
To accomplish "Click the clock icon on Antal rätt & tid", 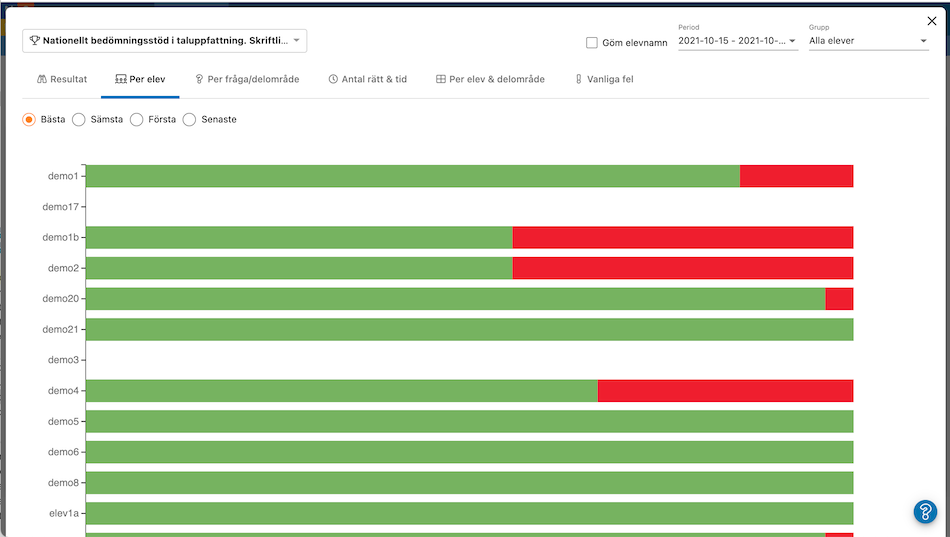I will (333, 79).
